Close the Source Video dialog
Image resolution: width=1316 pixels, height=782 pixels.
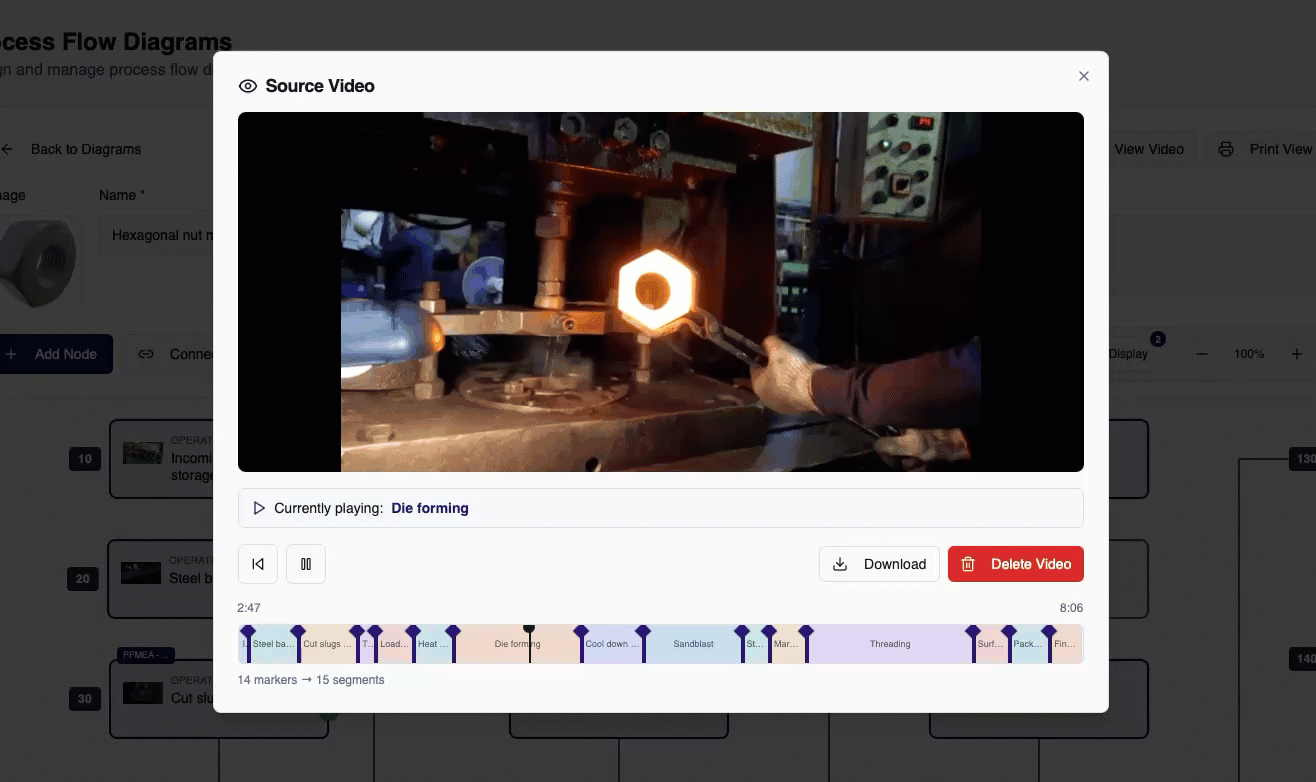point(1084,76)
